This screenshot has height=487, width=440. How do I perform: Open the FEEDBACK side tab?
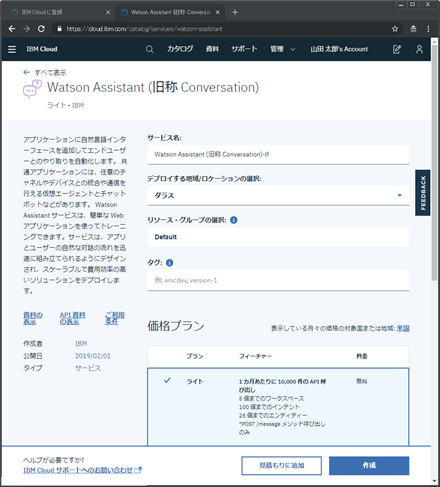coord(423,193)
